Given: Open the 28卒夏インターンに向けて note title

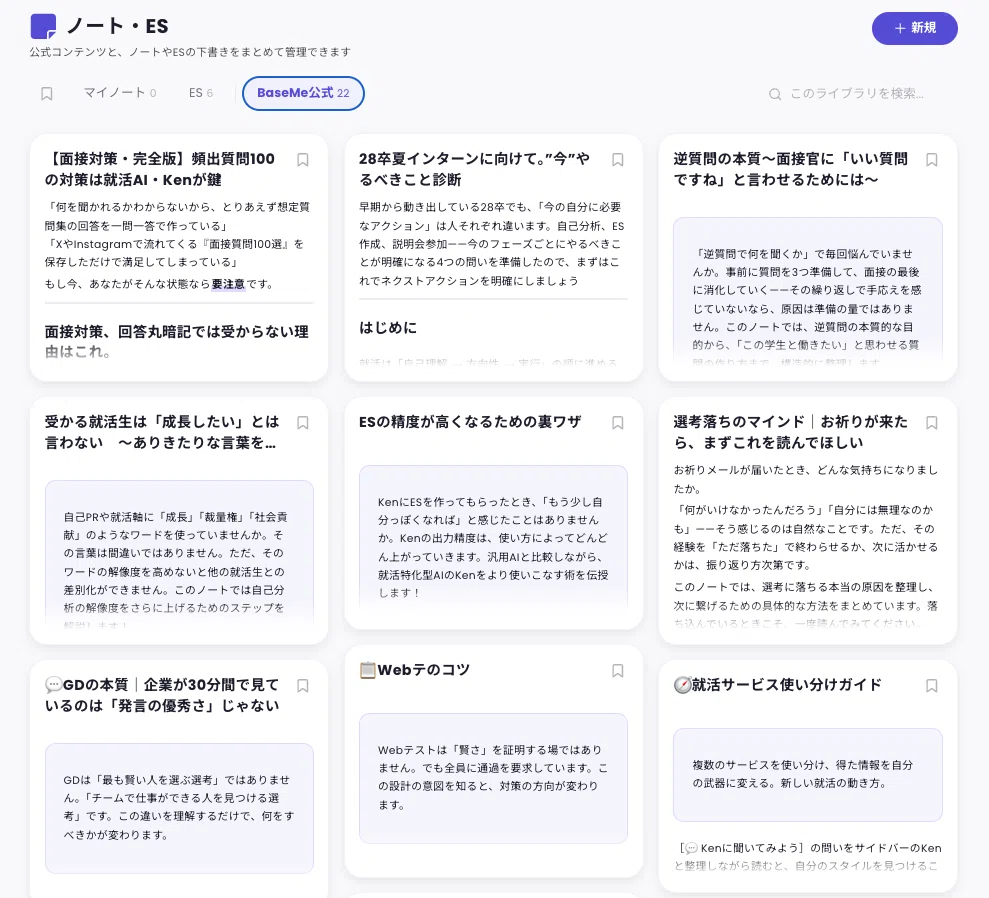Looking at the screenshot, I should (474, 169).
